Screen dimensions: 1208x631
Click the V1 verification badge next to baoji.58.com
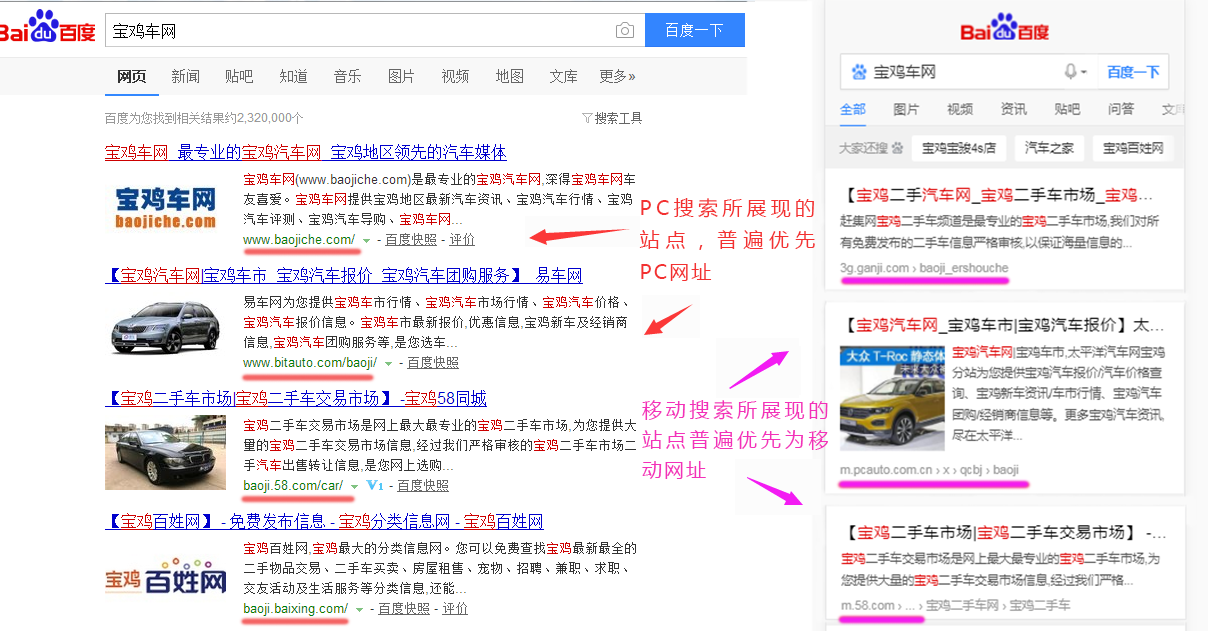pyautogui.click(x=375, y=486)
